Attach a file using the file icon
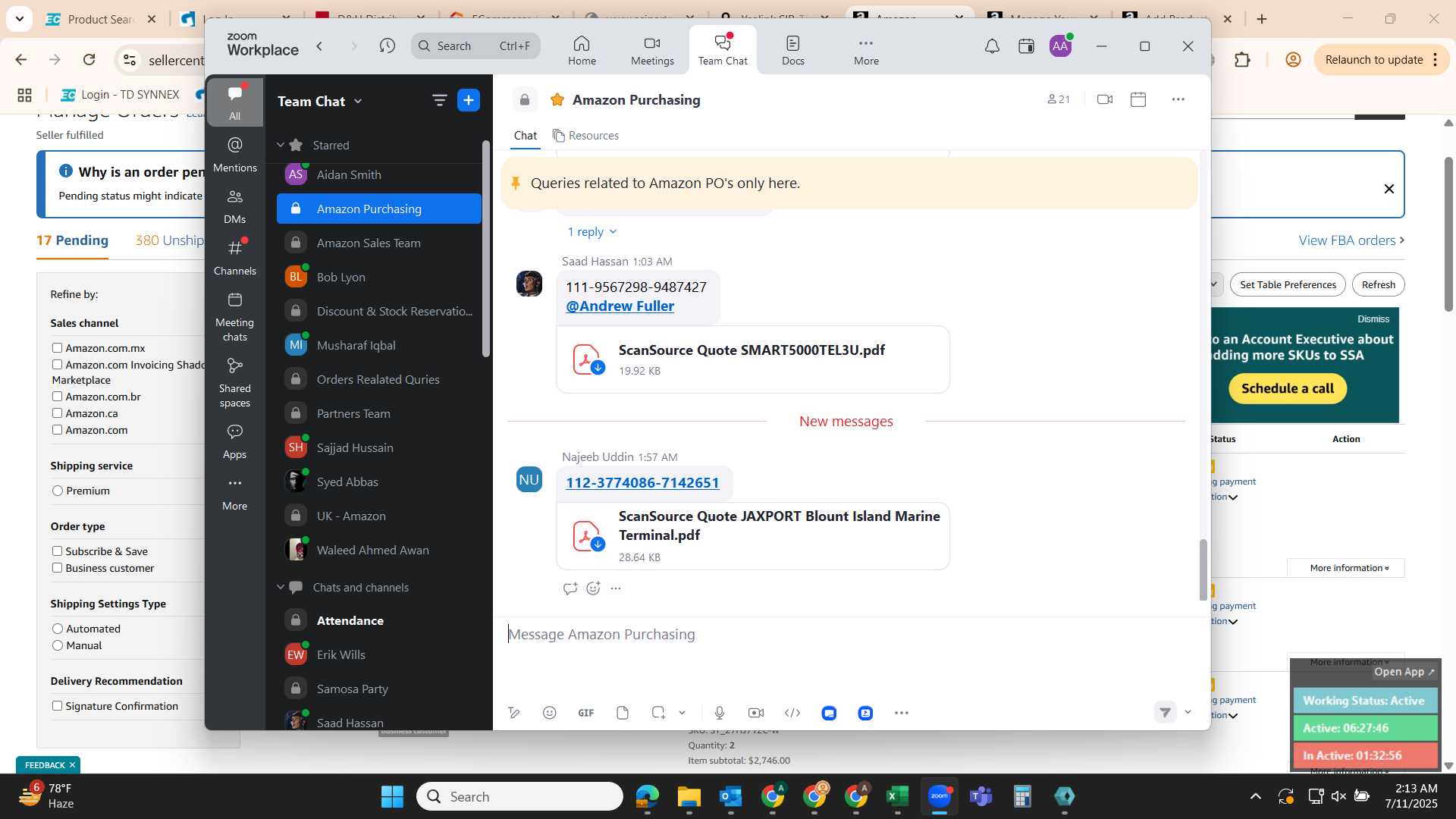The height and width of the screenshot is (819, 1456). pos(623,713)
